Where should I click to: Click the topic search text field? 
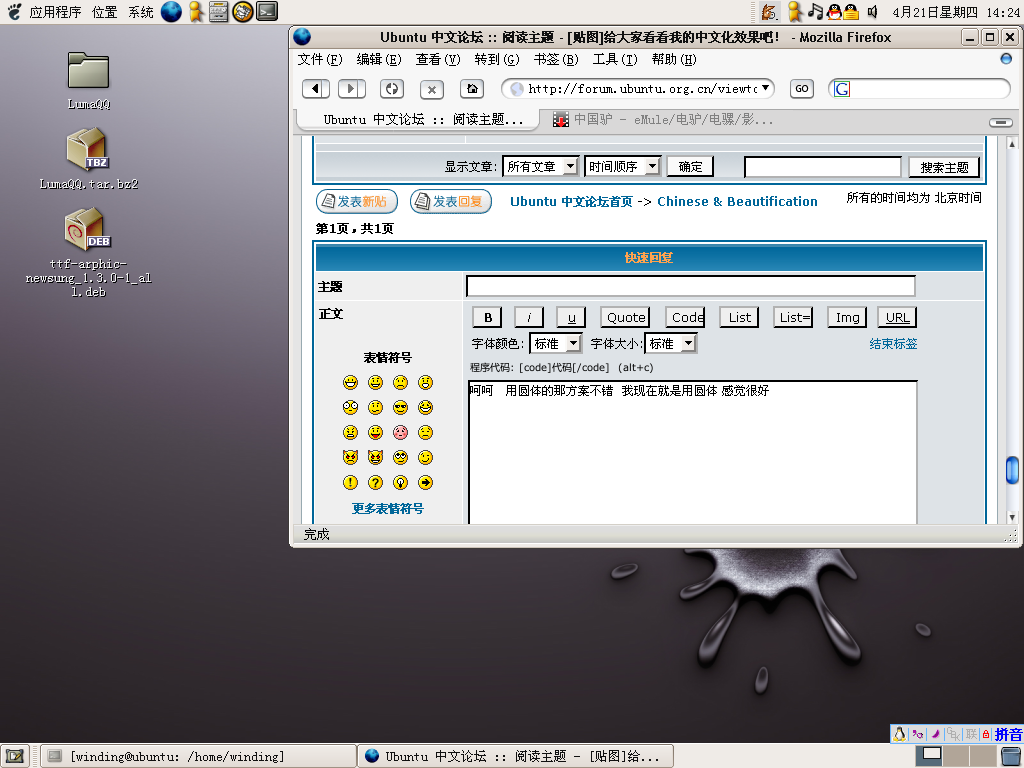coord(823,167)
